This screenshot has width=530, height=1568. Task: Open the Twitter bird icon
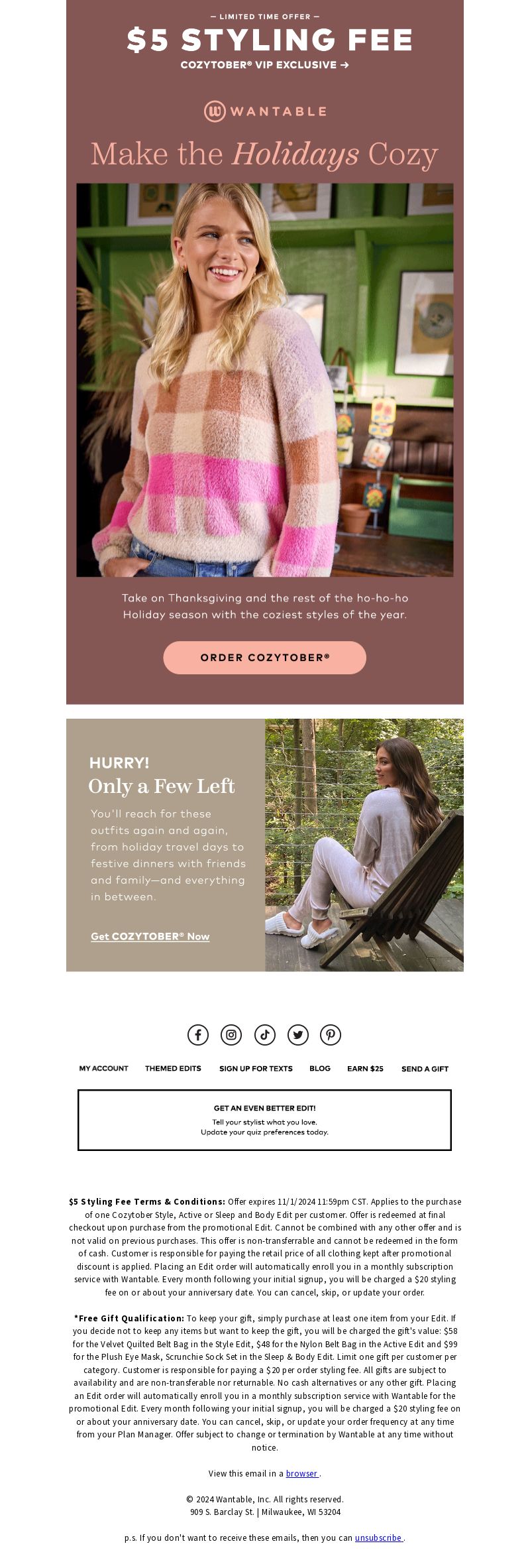coord(298,1034)
